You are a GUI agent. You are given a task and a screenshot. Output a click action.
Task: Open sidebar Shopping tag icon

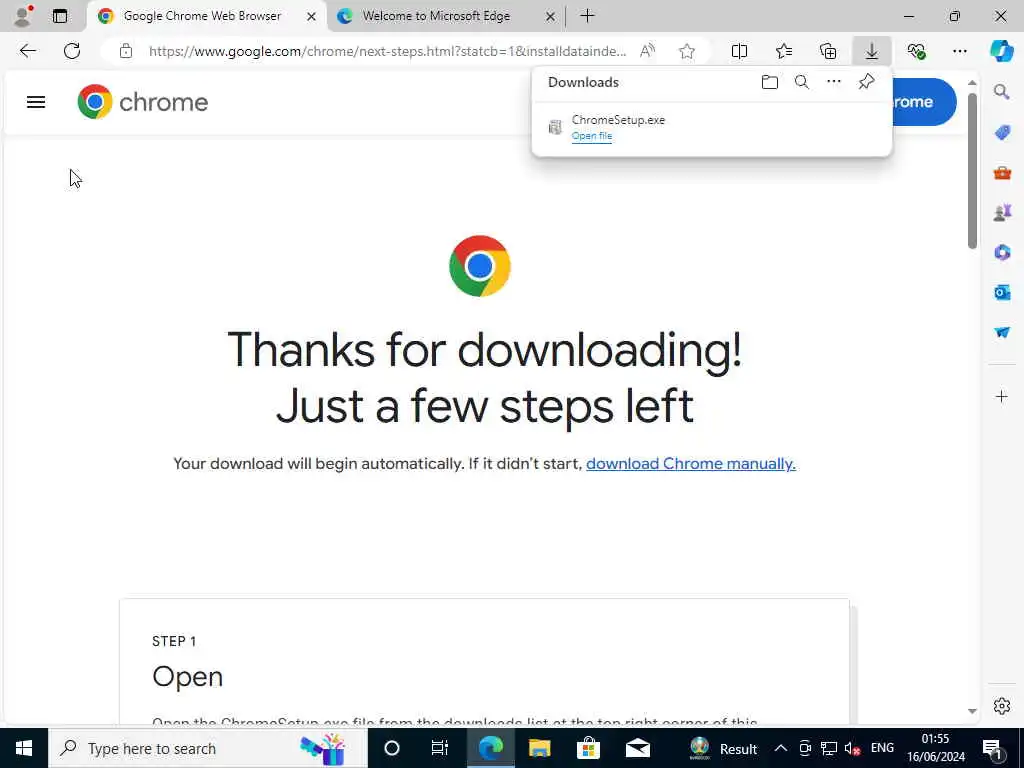[x=1002, y=133]
